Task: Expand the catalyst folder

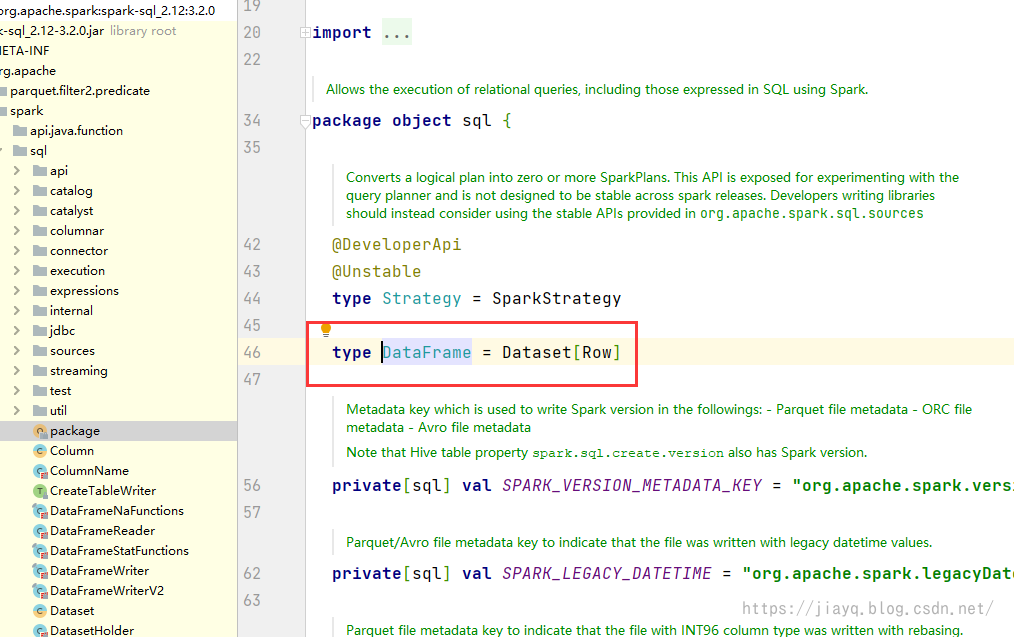Action: click(17, 211)
